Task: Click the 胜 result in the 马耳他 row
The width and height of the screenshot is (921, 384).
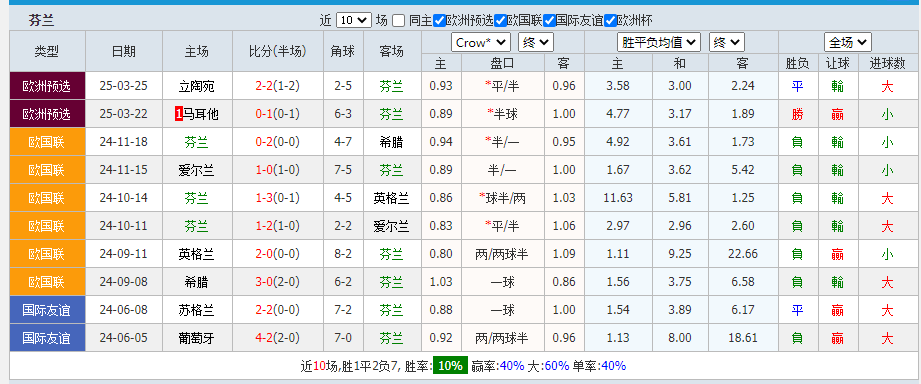Action: (x=797, y=114)
